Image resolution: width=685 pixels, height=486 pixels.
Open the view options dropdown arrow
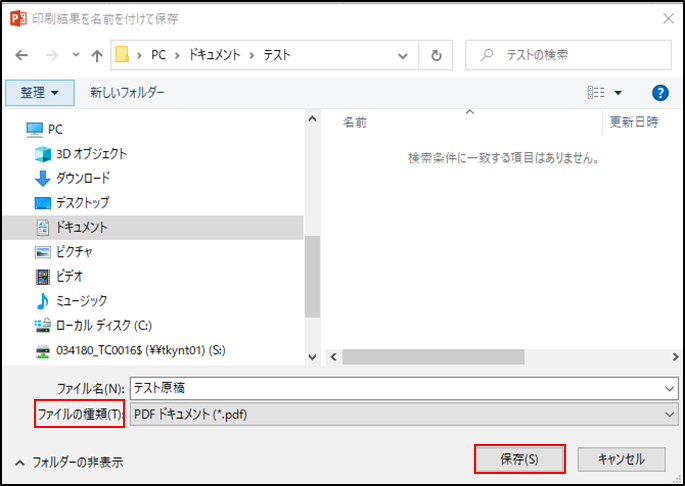618,93
